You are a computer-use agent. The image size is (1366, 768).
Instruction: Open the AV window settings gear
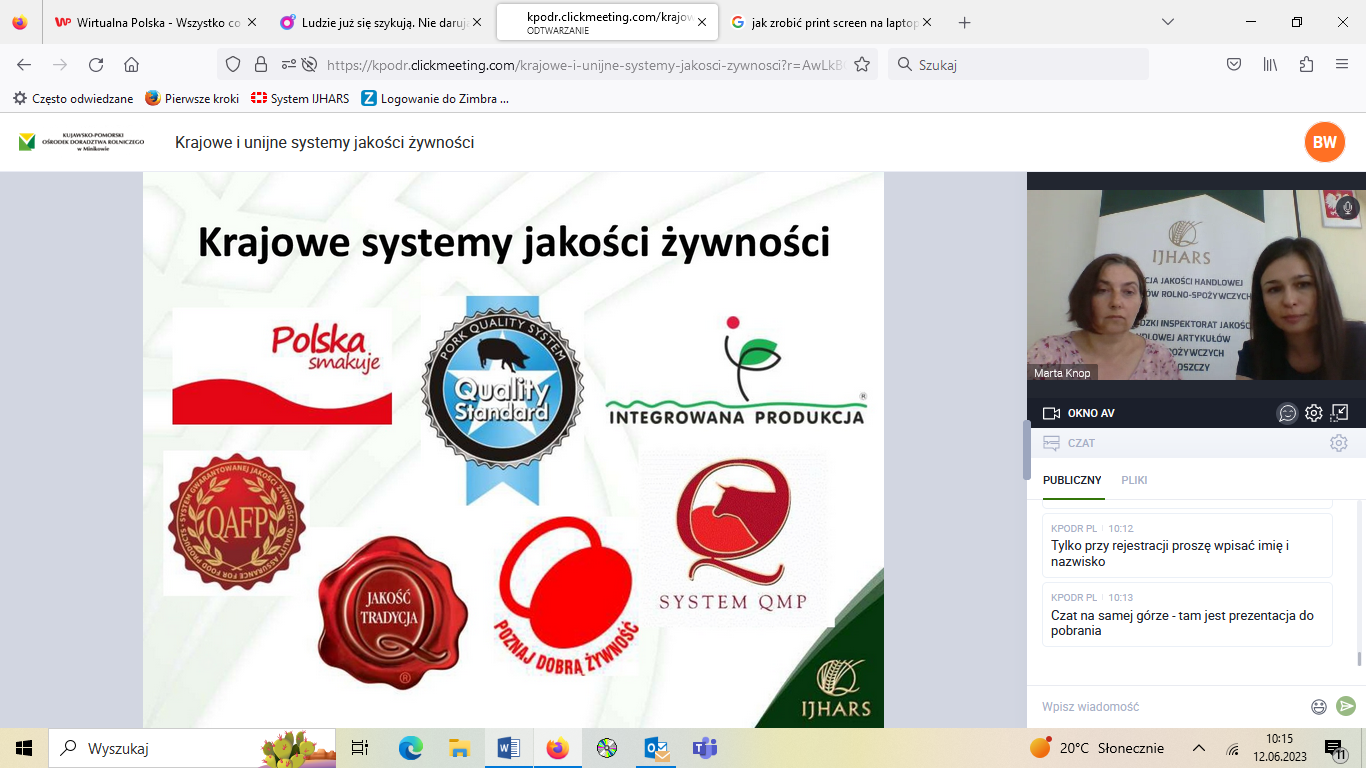click(x=1314, y=413)
